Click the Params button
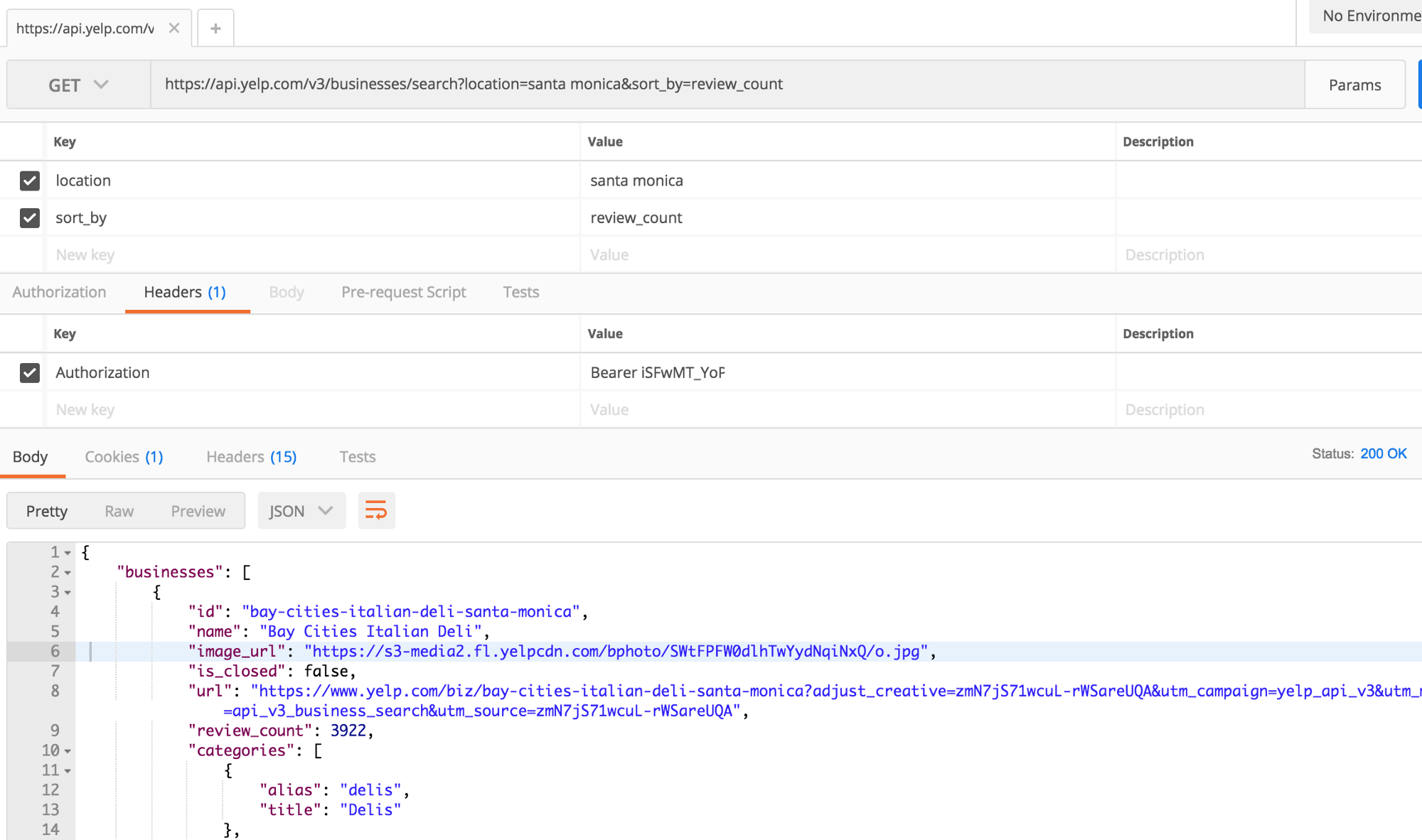This screenshot has width=1422, height=840. 1354,85
